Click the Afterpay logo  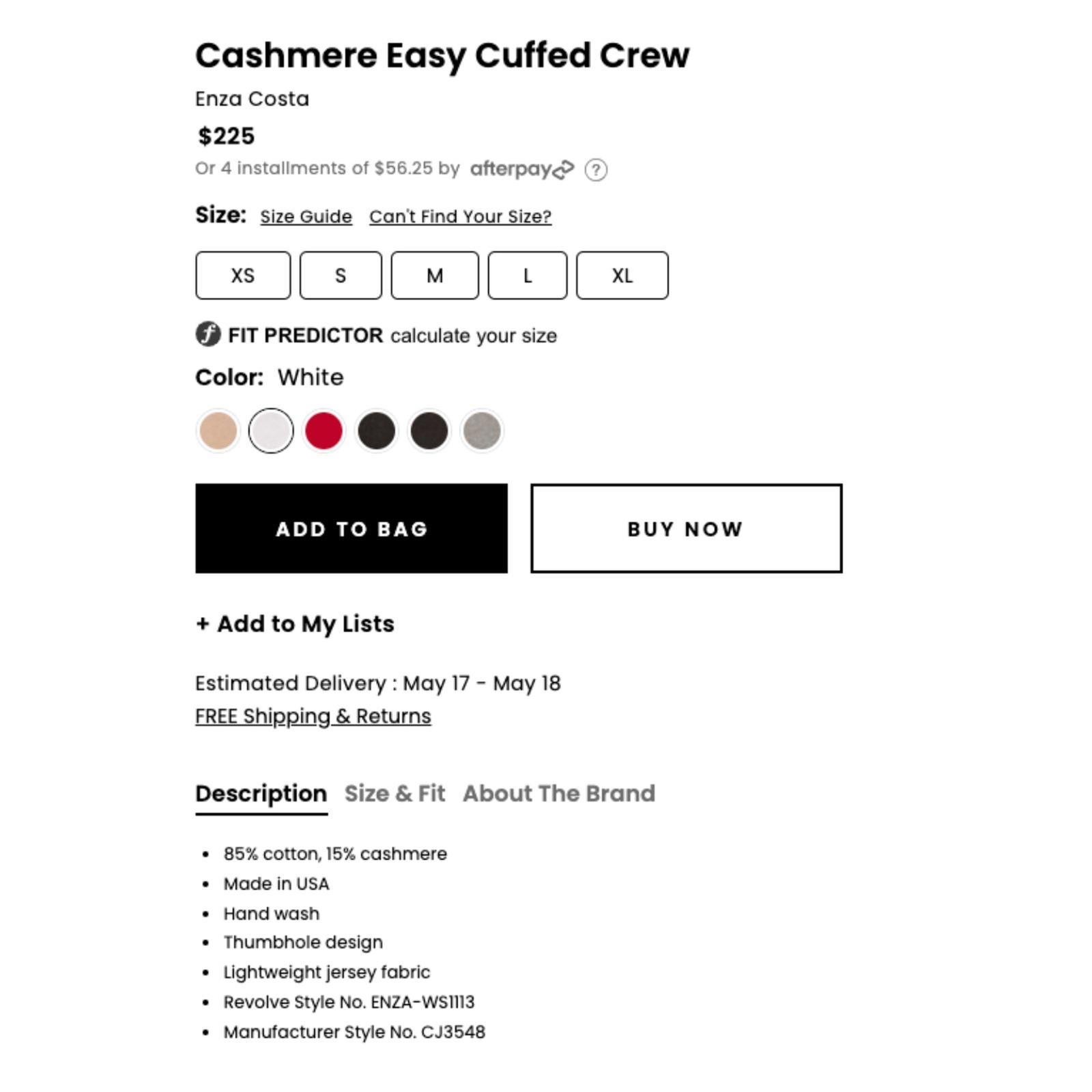521,169
